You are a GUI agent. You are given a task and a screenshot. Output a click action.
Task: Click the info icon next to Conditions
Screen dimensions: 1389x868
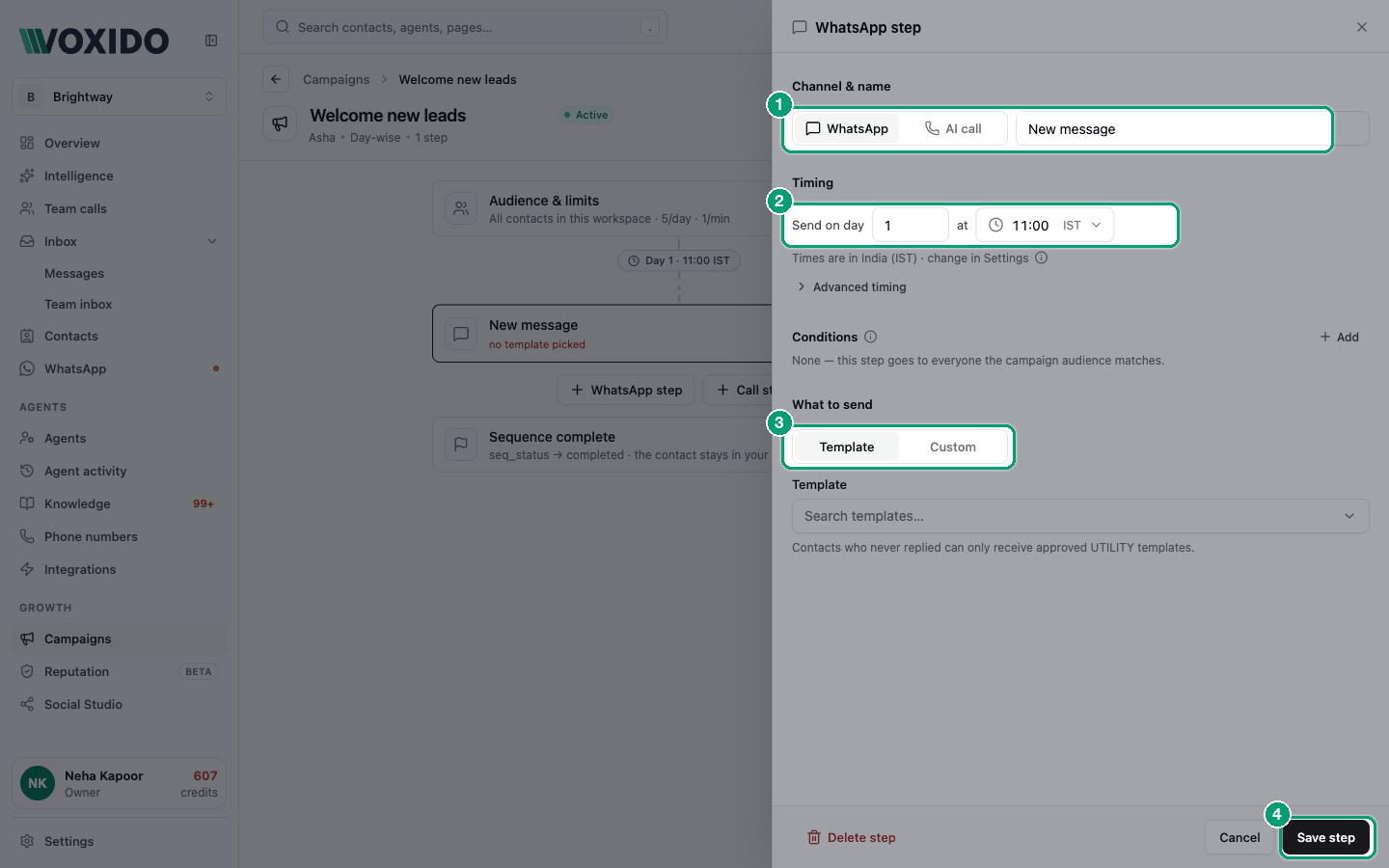point(871,337)
